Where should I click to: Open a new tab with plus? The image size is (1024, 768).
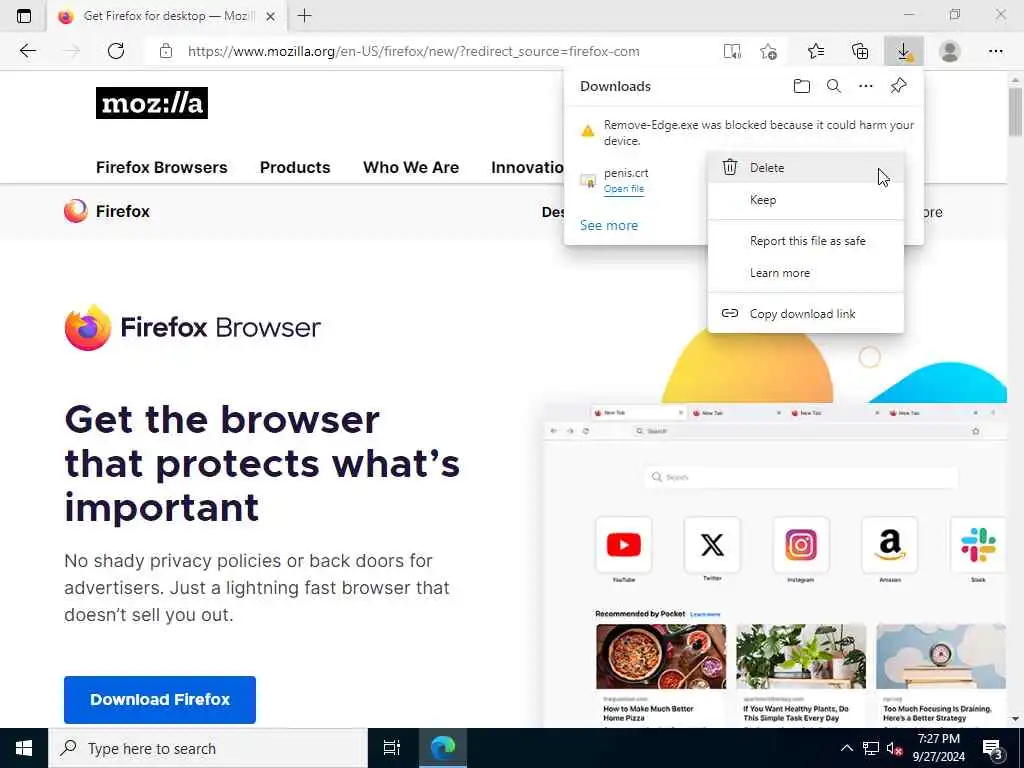[304, 16]
